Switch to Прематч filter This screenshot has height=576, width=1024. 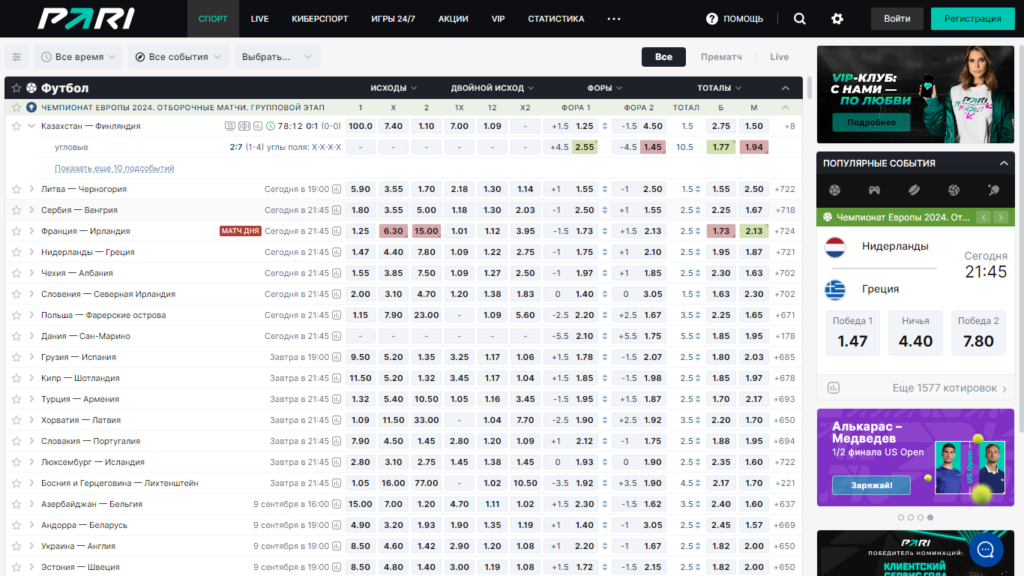[721, 57]
